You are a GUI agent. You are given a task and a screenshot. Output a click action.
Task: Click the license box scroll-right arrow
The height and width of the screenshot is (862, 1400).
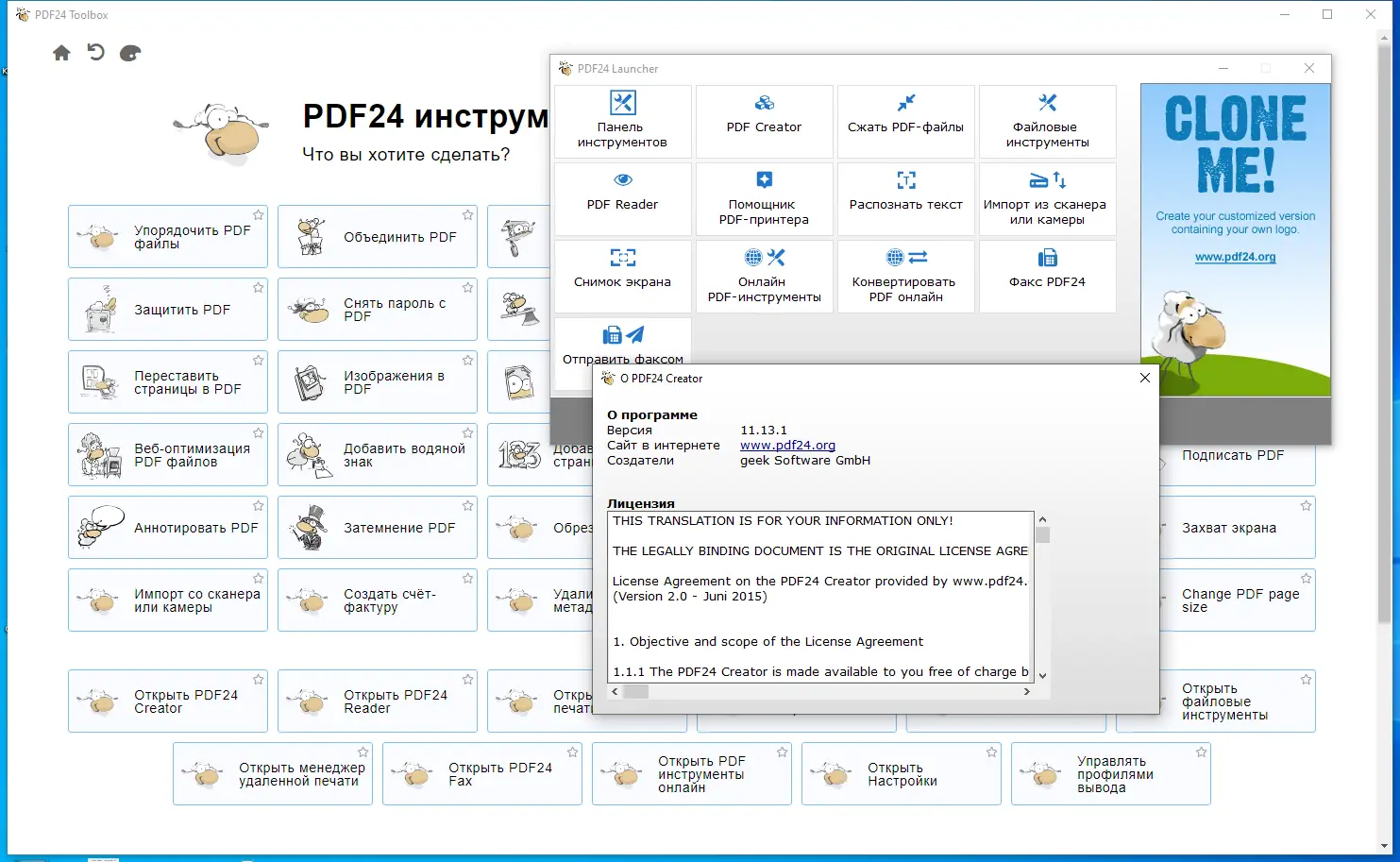click(1027, 692)
